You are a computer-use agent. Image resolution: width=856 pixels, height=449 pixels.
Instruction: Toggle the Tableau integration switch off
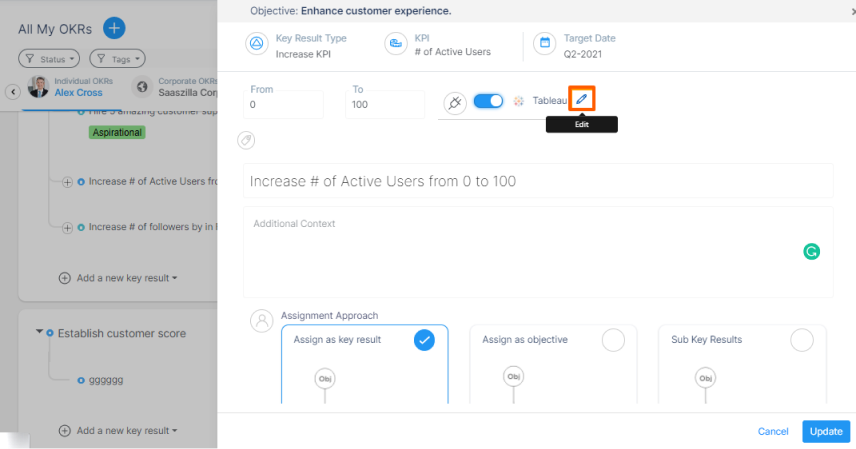click(488, 101)
